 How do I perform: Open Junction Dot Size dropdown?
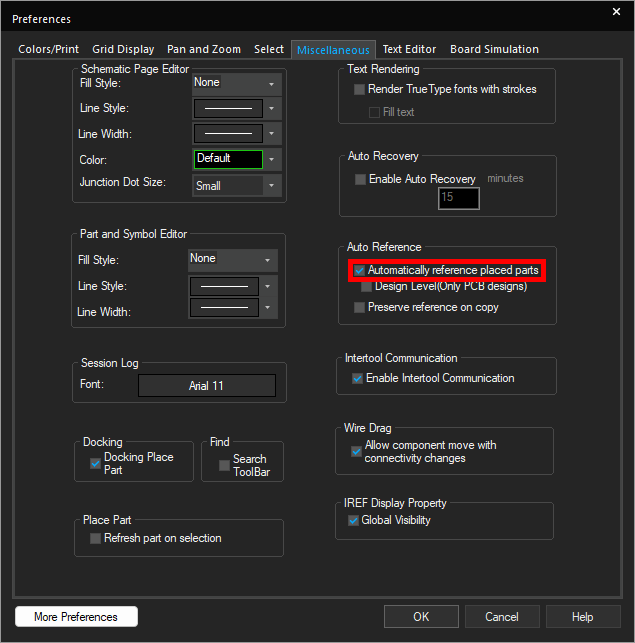coord(271,186)
